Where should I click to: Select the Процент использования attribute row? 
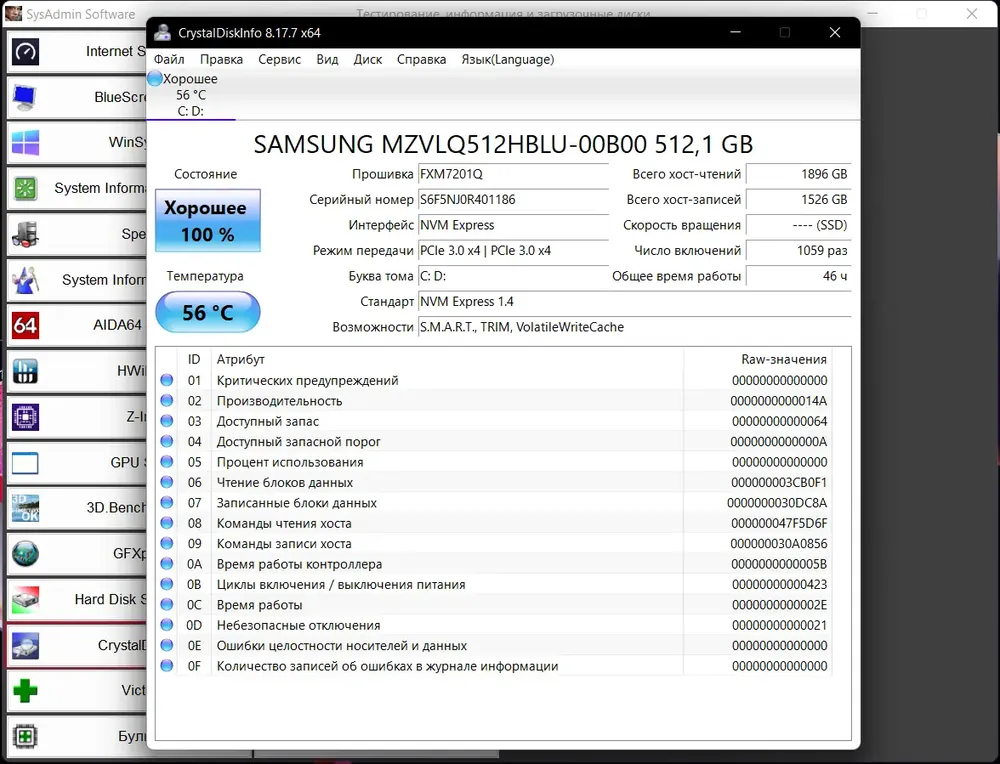[289, 462]
